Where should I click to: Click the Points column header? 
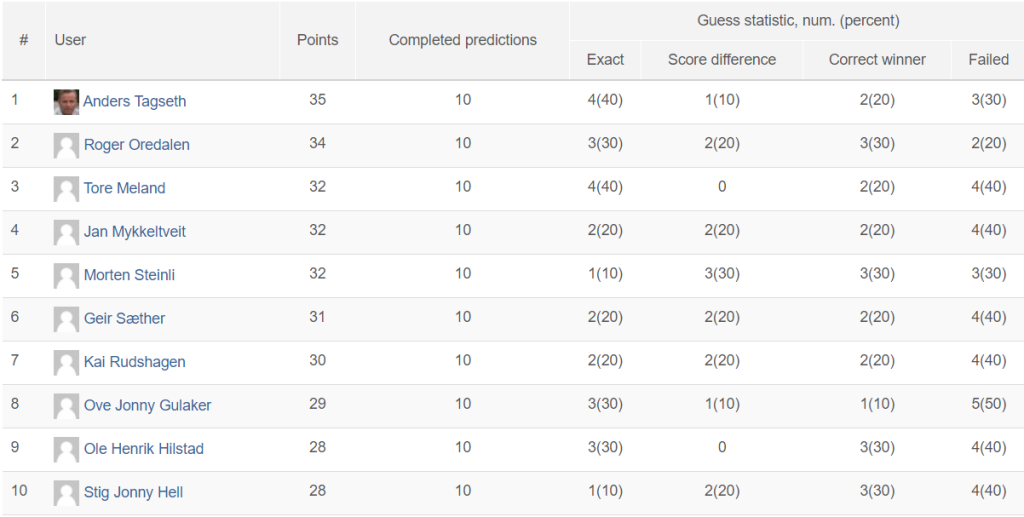pos(317,40)
